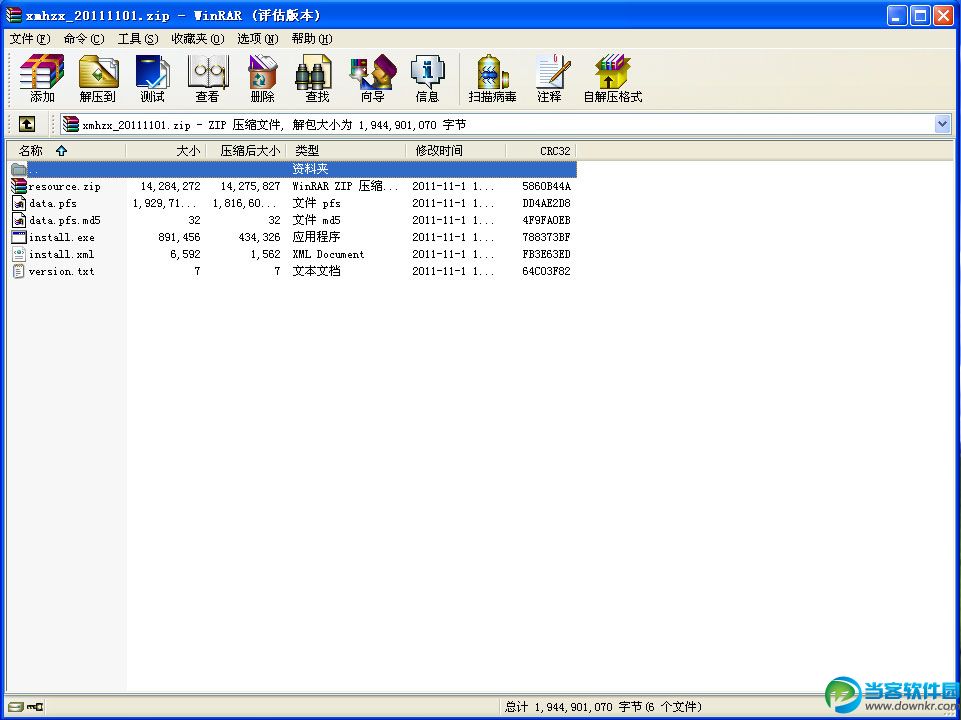Screen dimensions: 961x720
Task: Click size value 6,592 for install.xml
Action: pyautogui.click(x=185, y=254)
